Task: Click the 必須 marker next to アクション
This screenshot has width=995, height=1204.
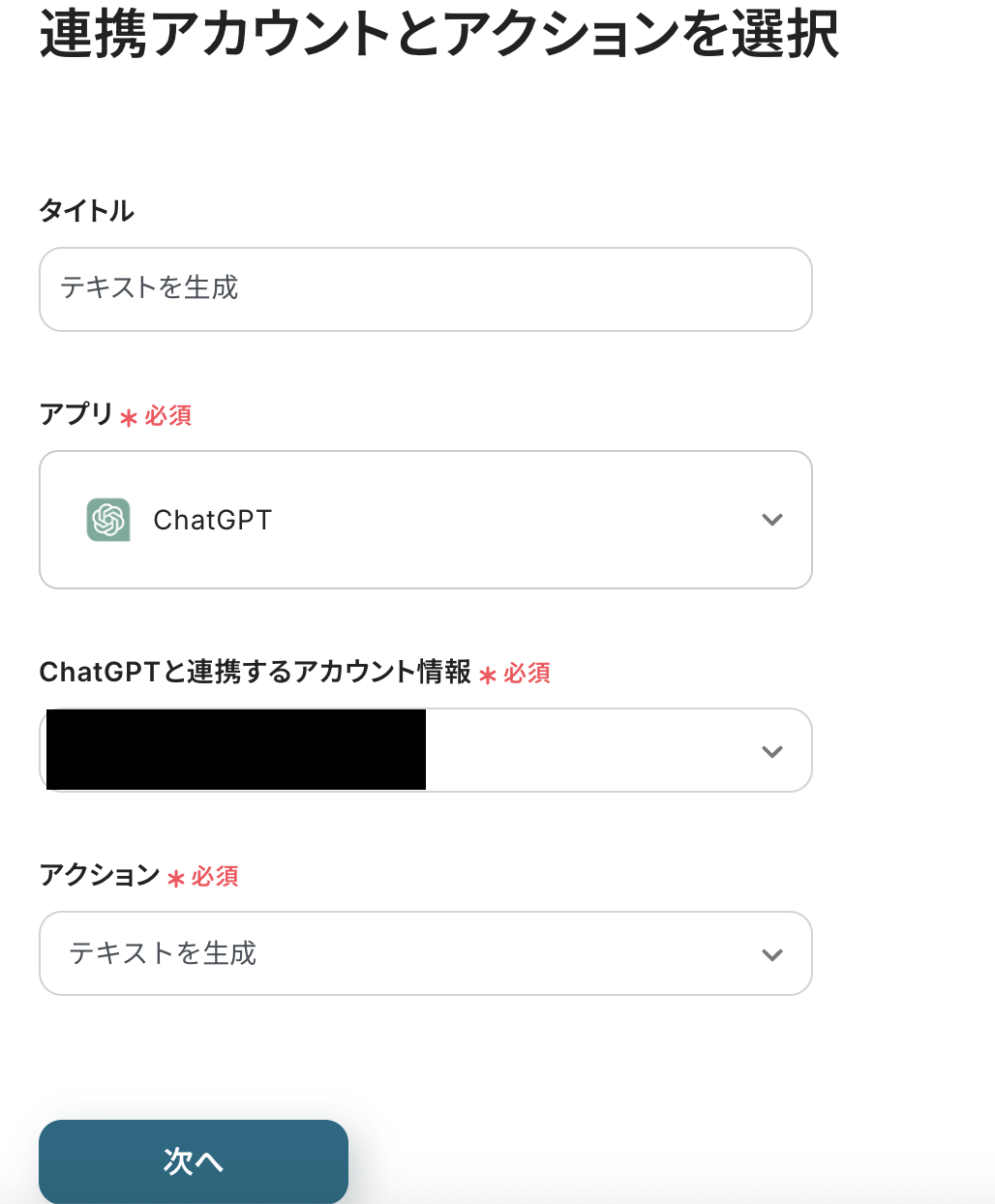Action: (x=215, y=876)
